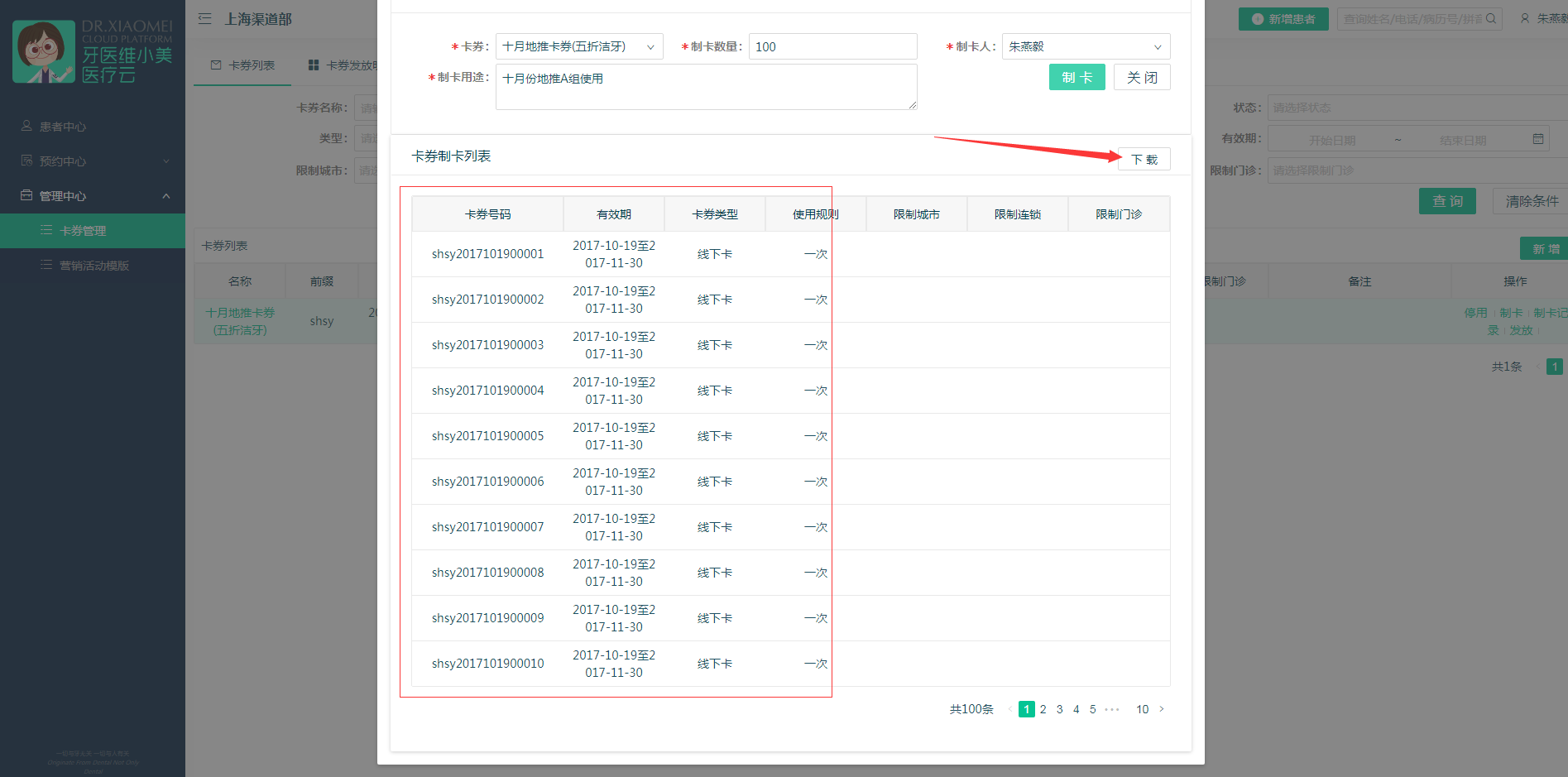Go to page 2 of card list
The width and height of the screenshot is (1568, 777).
coord(1043,709)
